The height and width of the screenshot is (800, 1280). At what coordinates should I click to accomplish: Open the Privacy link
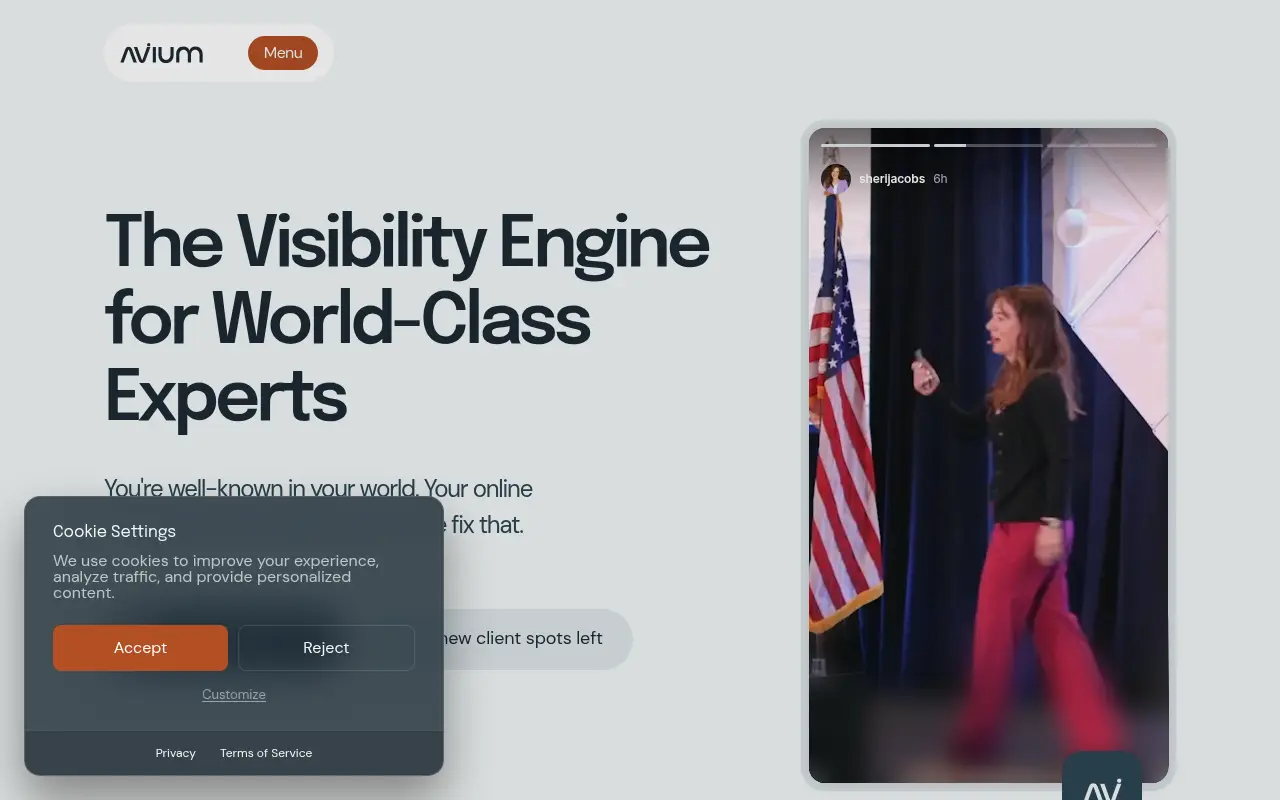point(176,753)
